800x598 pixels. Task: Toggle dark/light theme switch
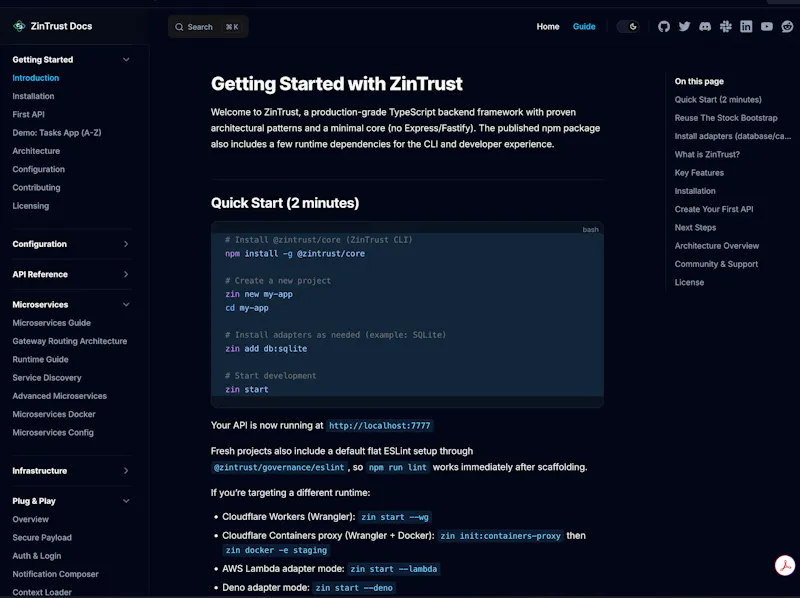click(628, 27)
